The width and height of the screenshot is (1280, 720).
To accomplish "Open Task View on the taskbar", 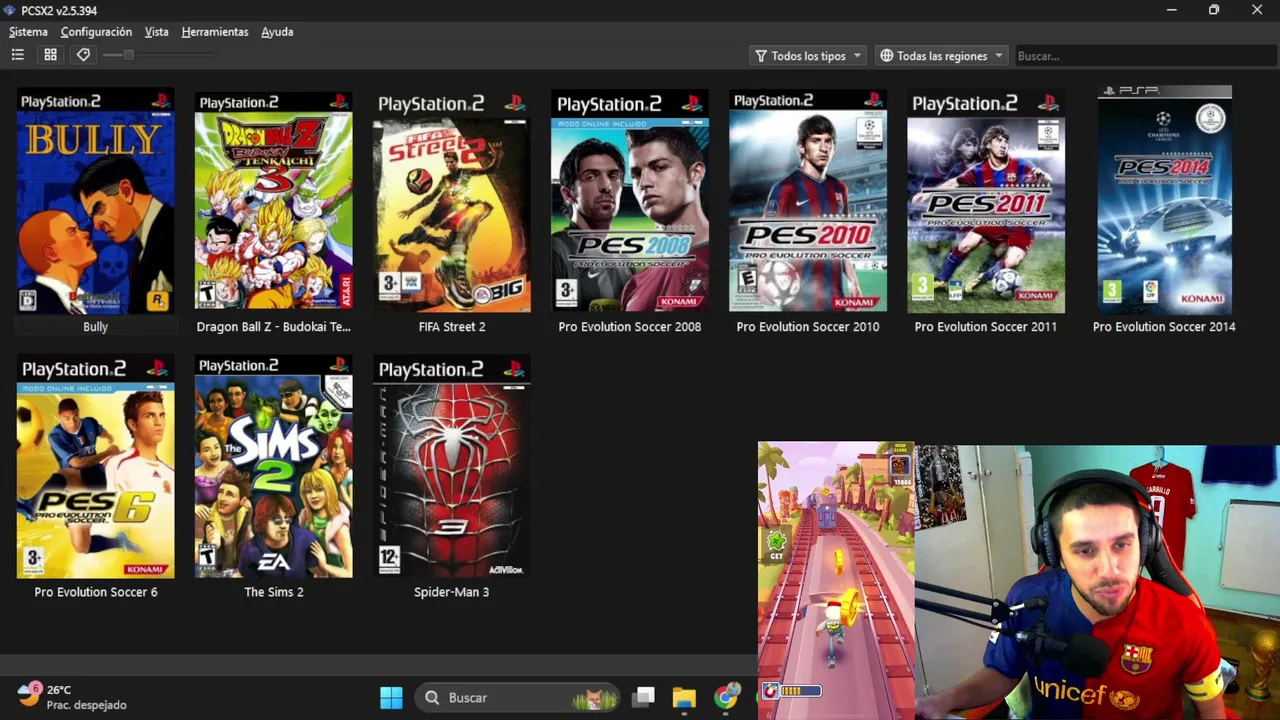I will (643, 697).
